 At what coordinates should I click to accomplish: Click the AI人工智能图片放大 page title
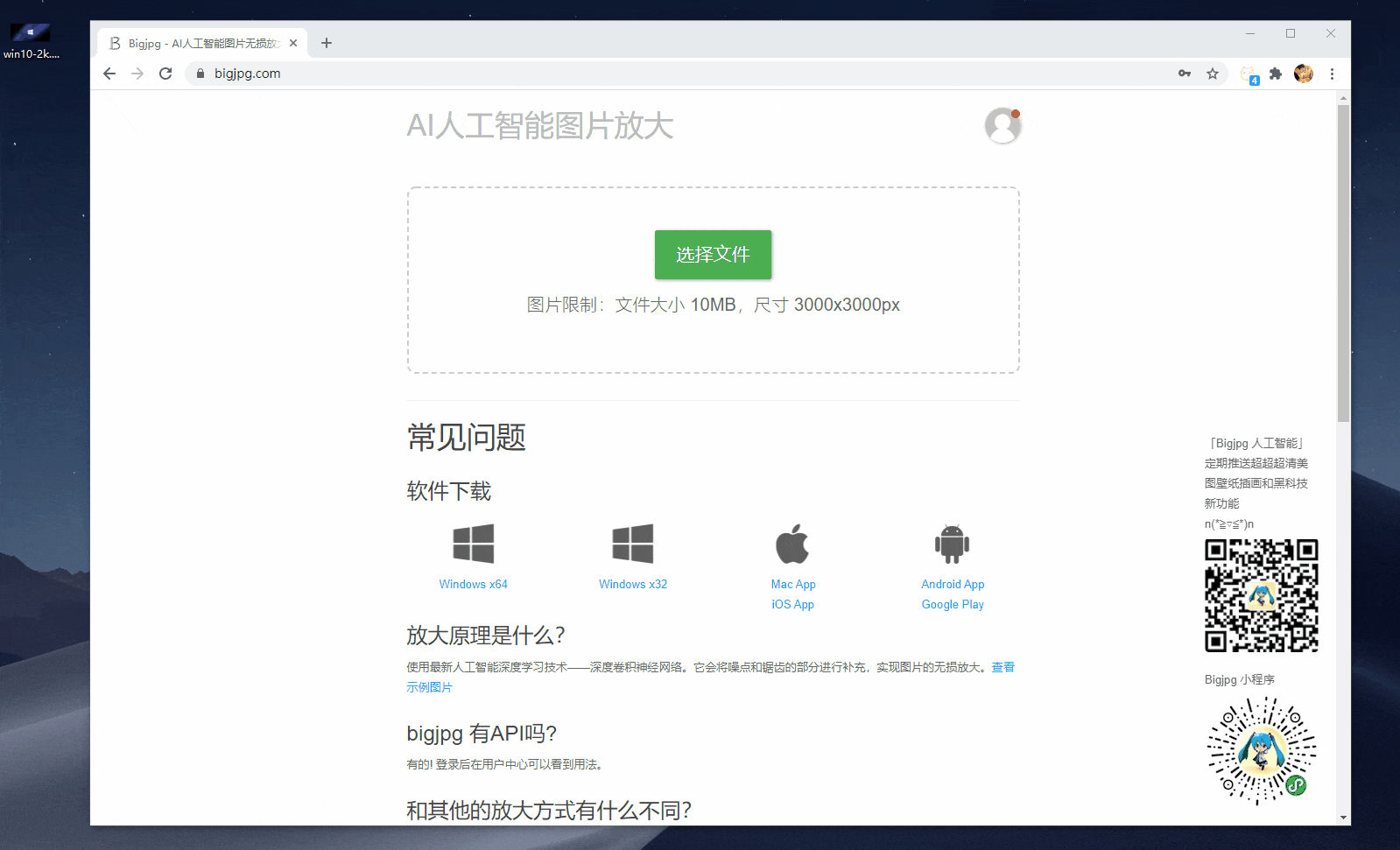click(540, 126)
